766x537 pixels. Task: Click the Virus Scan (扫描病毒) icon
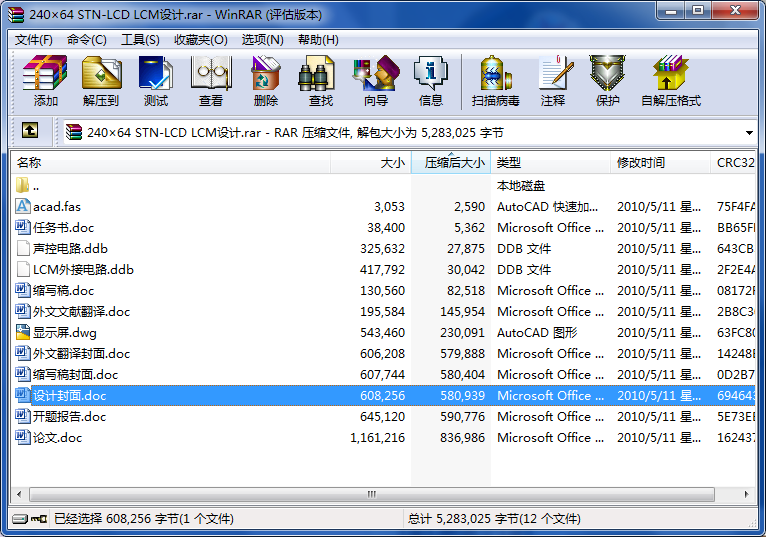495,73
